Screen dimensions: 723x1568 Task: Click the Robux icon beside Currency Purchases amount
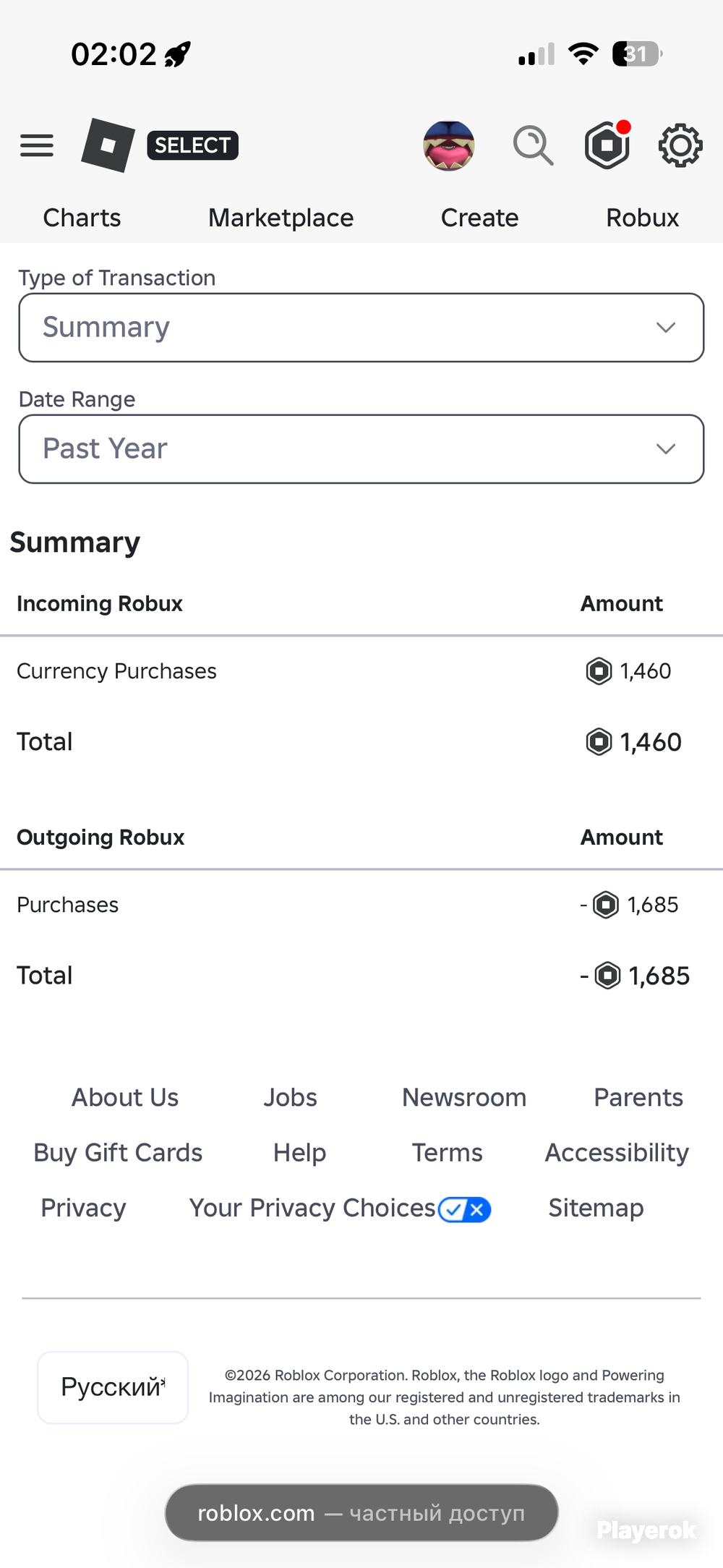[x=599, y=671]
